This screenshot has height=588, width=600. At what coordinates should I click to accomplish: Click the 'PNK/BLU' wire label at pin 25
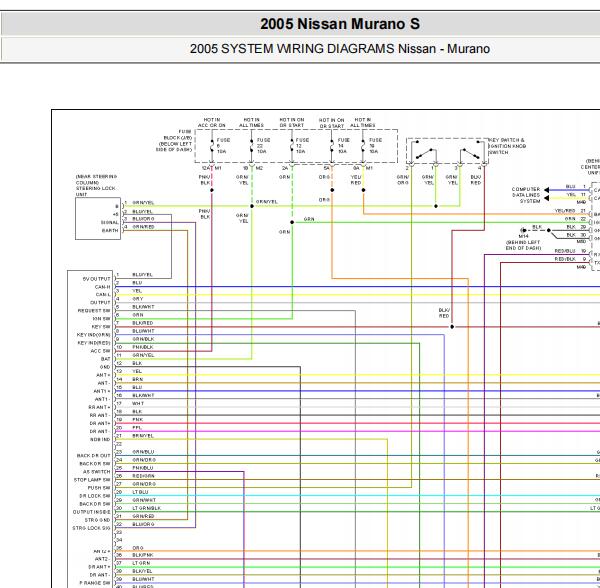tap(143, 468)
